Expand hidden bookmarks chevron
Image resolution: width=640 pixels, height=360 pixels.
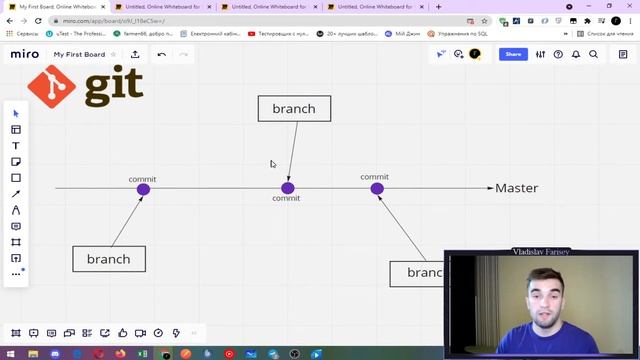[x=565, y=34]
